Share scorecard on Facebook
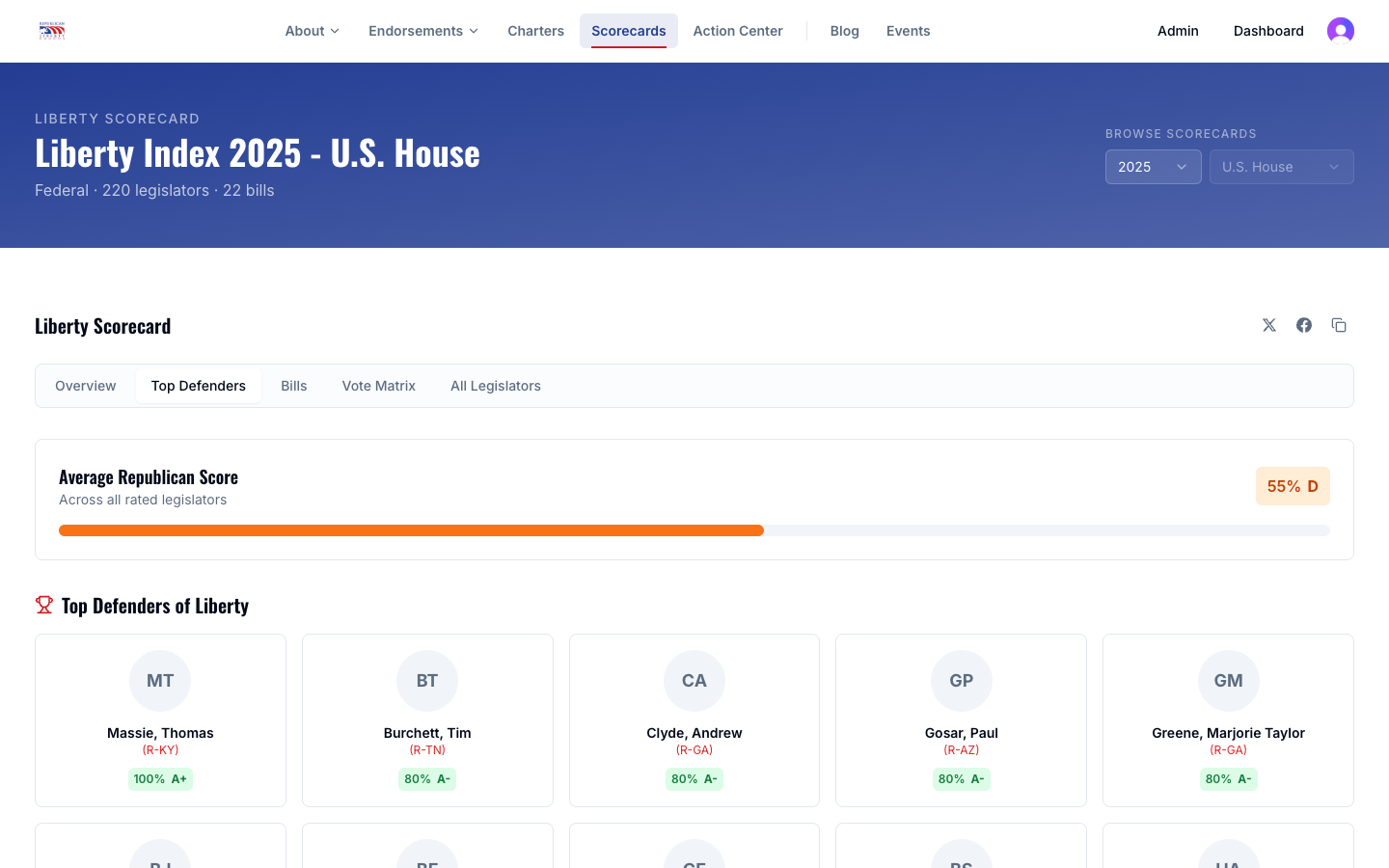1389x868 pixels. pyautogui.click(x=1304, y=325)
